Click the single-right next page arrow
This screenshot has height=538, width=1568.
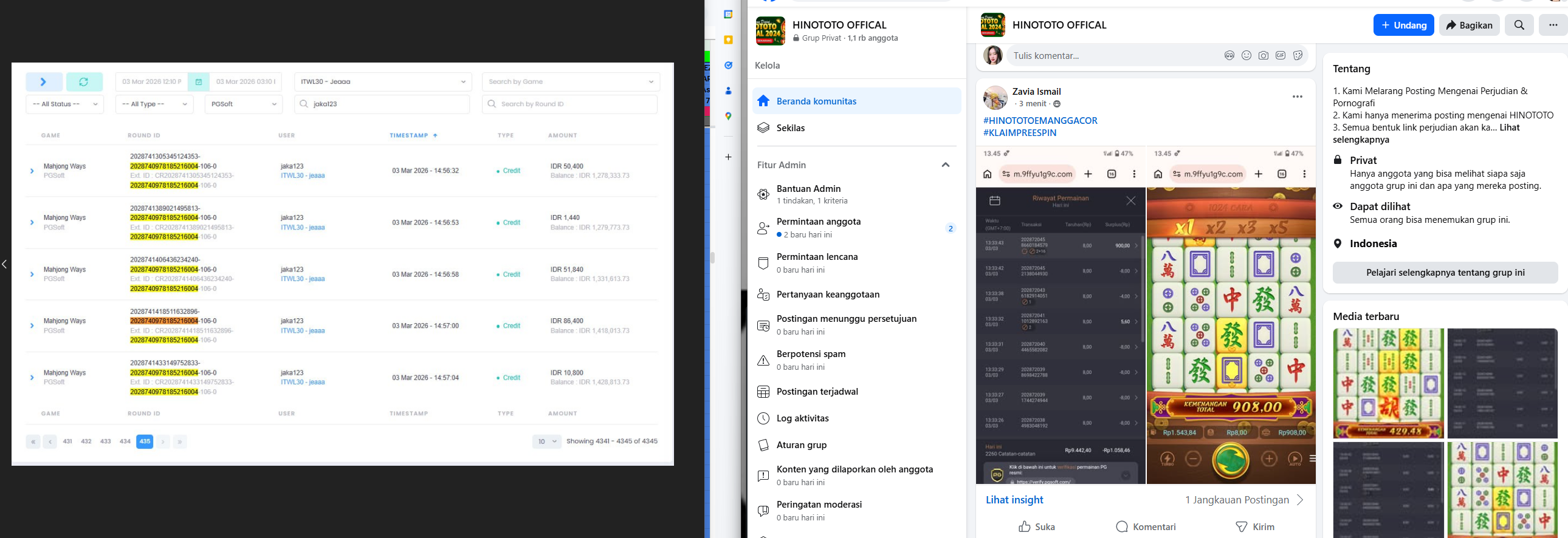click(x=162, y=441)
